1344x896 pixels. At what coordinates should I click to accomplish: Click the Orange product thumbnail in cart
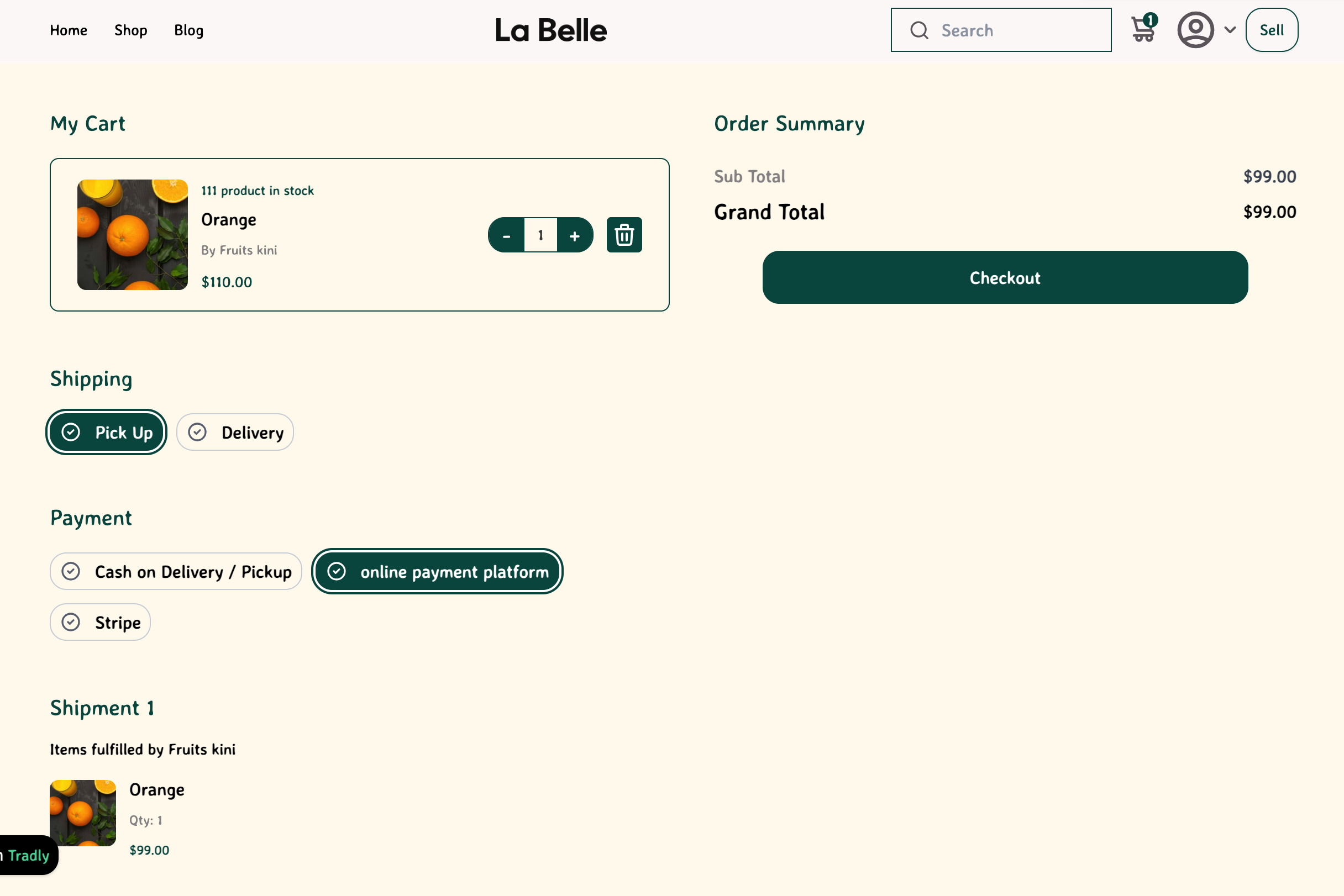point(133,235)
